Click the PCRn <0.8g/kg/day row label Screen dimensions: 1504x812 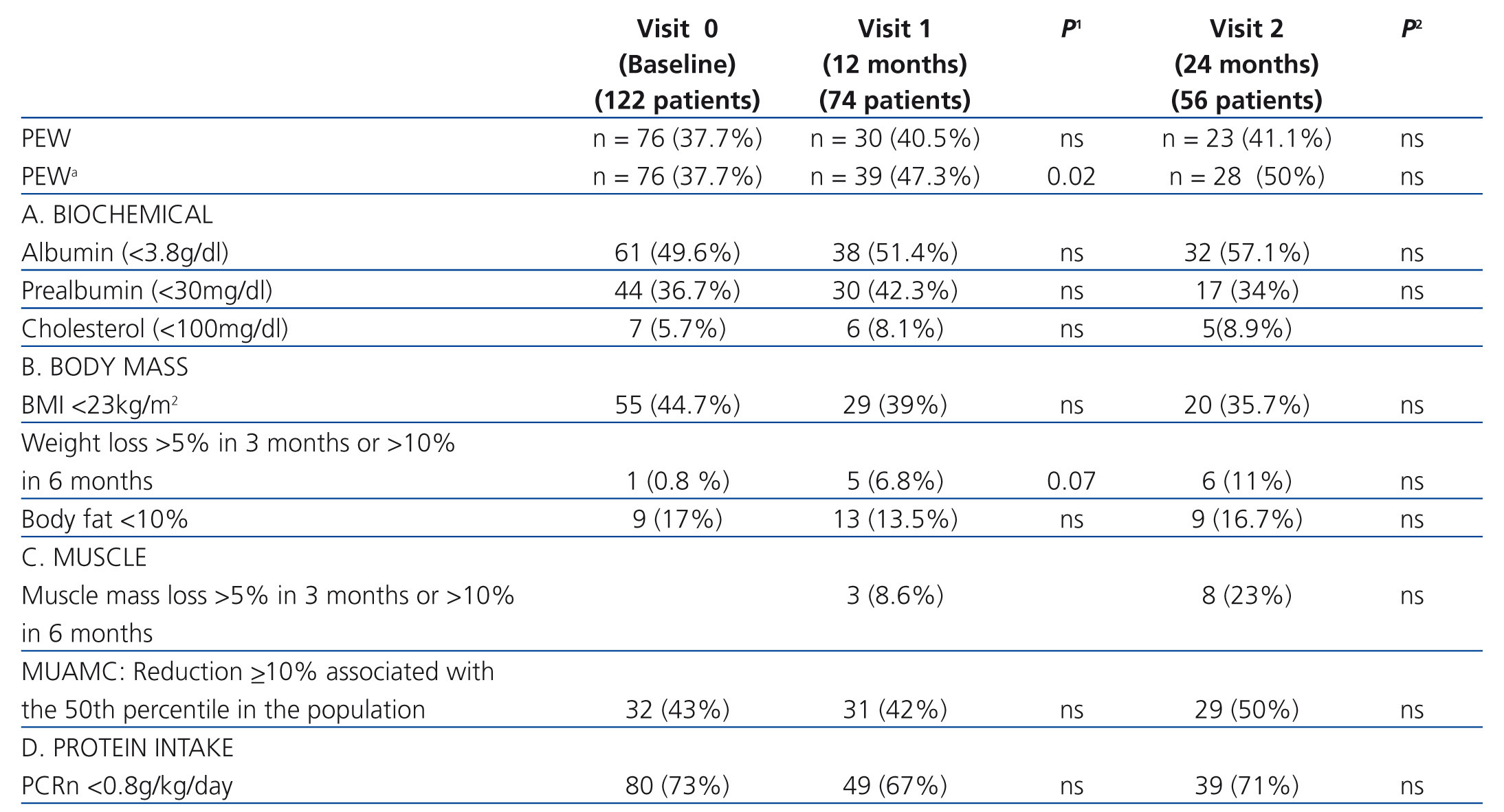127,785
